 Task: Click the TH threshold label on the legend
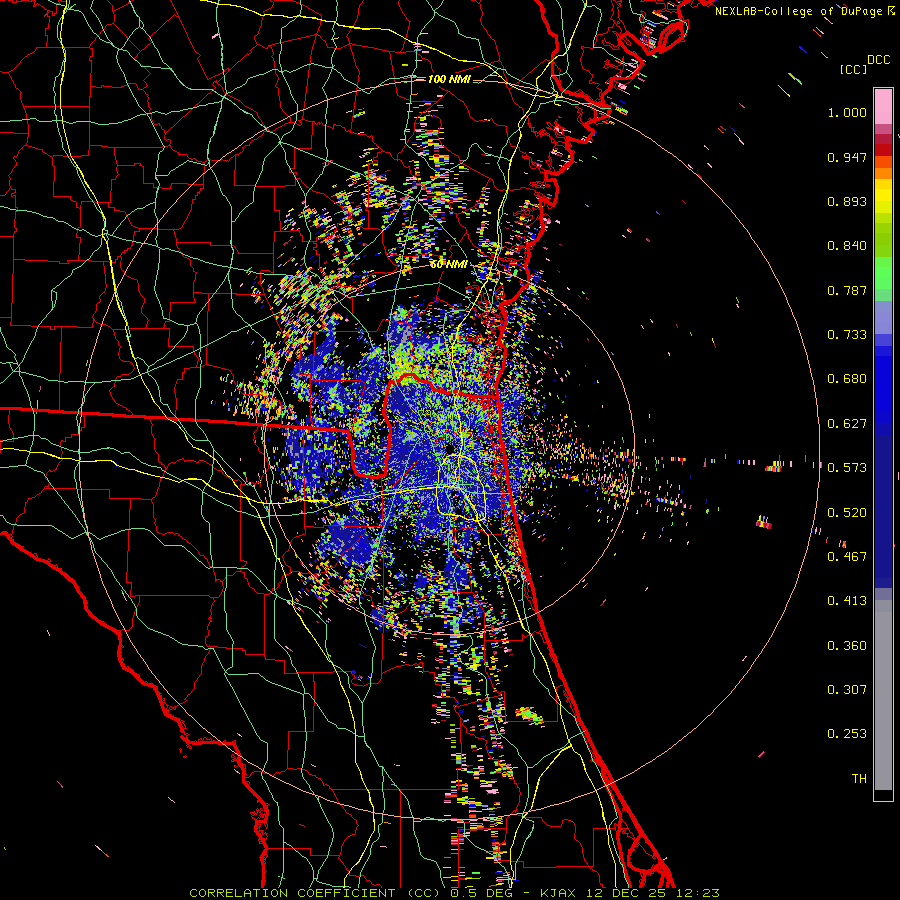click(859, 779)
